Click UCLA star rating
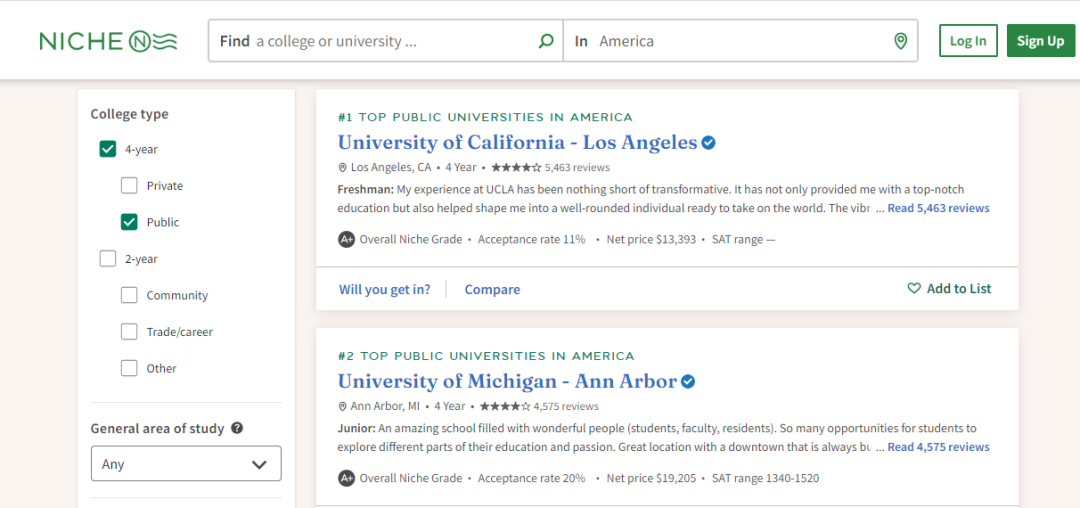Image resolution: width=1080 pixels, height=508 pixels. [516, 167]
